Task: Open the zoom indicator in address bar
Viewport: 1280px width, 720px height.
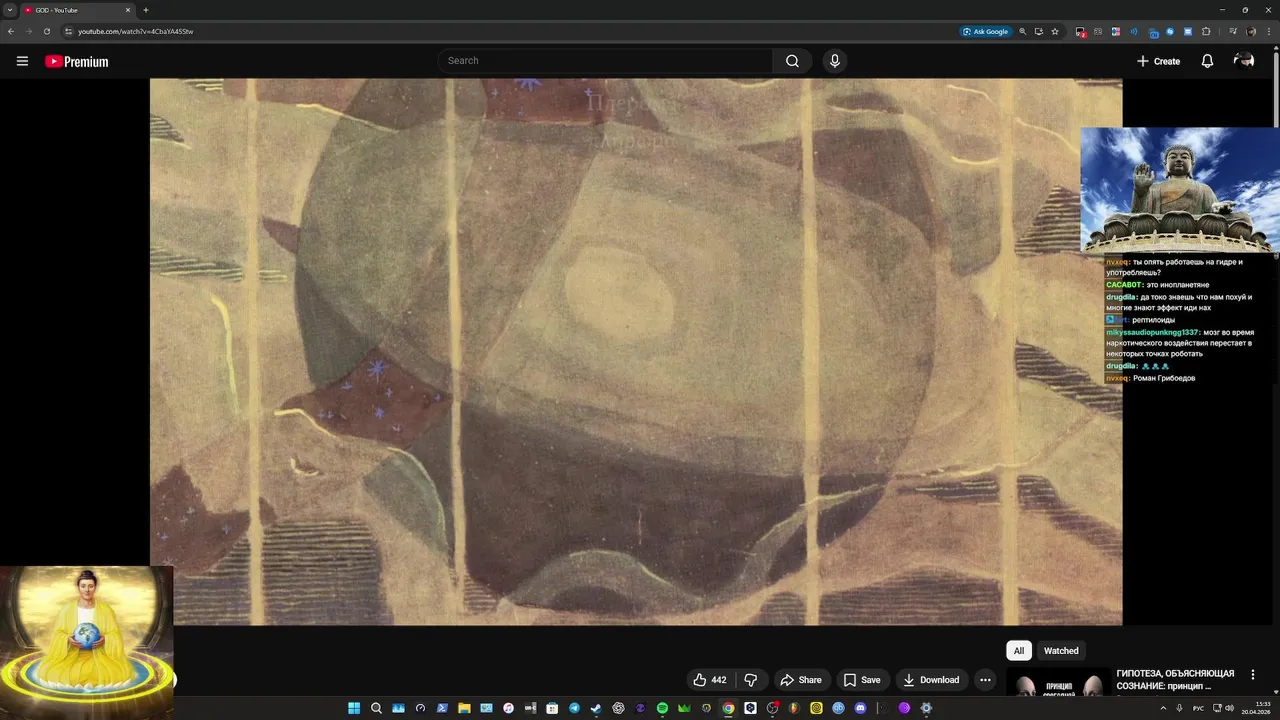Action: pyautogui.click(x=1022, y=32)
